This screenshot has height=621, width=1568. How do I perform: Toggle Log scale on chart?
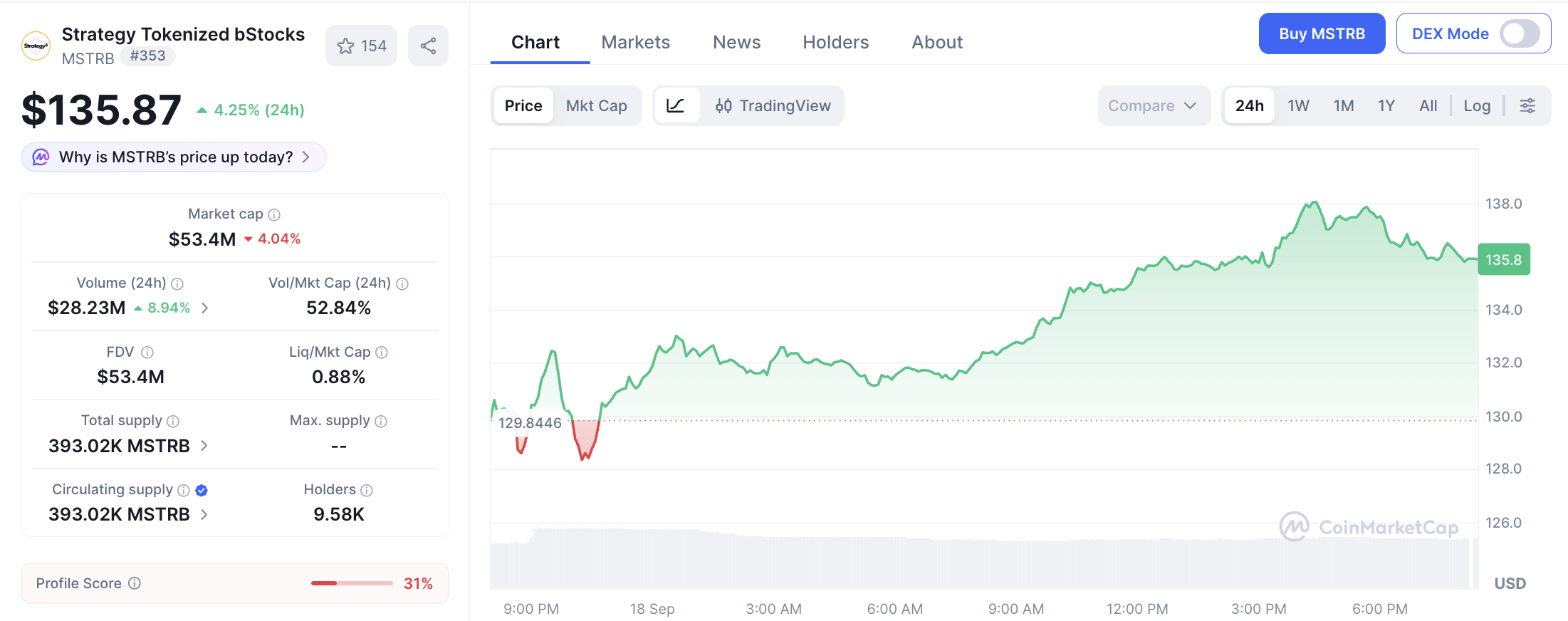click(1477, 106)
